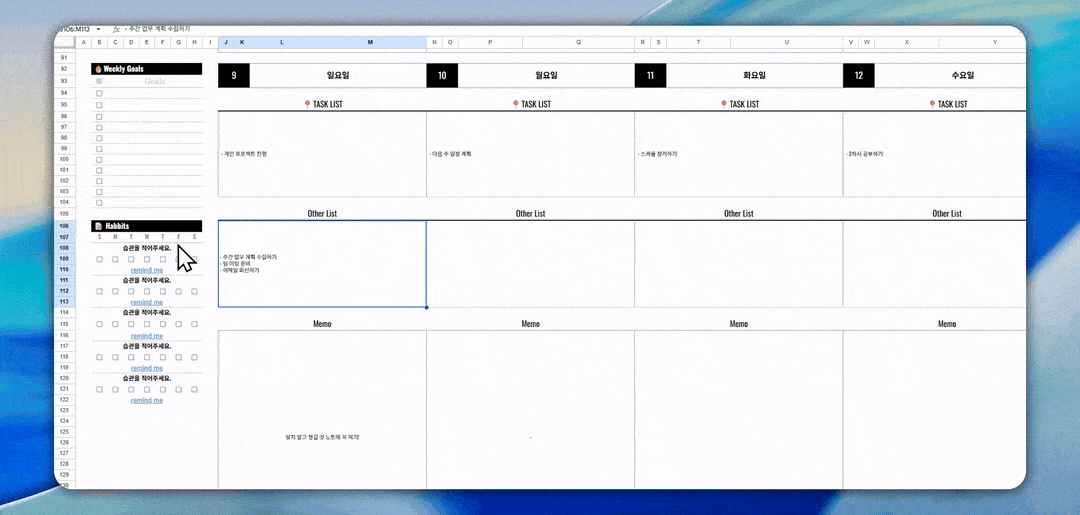Select the column X header
The width and height of the screenshot is (1080, 515).
pyautogui.click(x=906, y=42)
